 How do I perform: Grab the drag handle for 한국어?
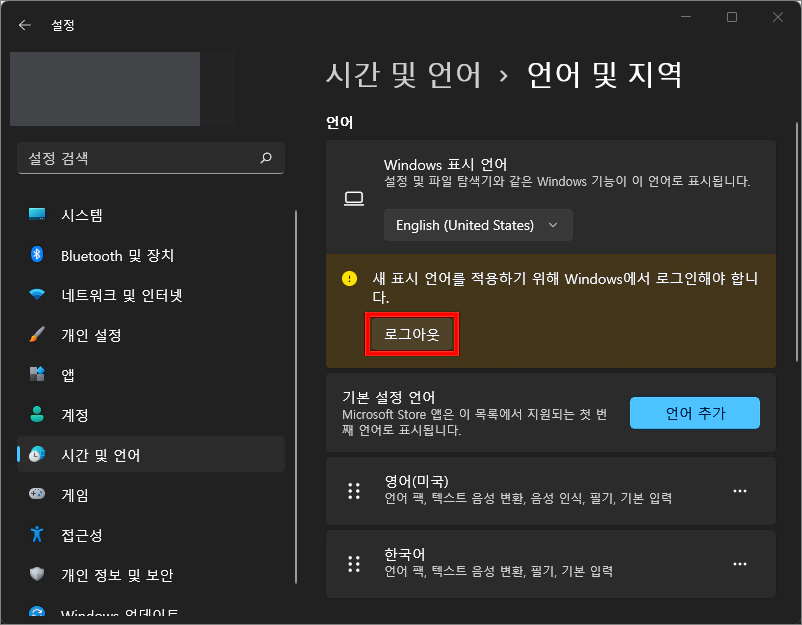tap(354, 564)
